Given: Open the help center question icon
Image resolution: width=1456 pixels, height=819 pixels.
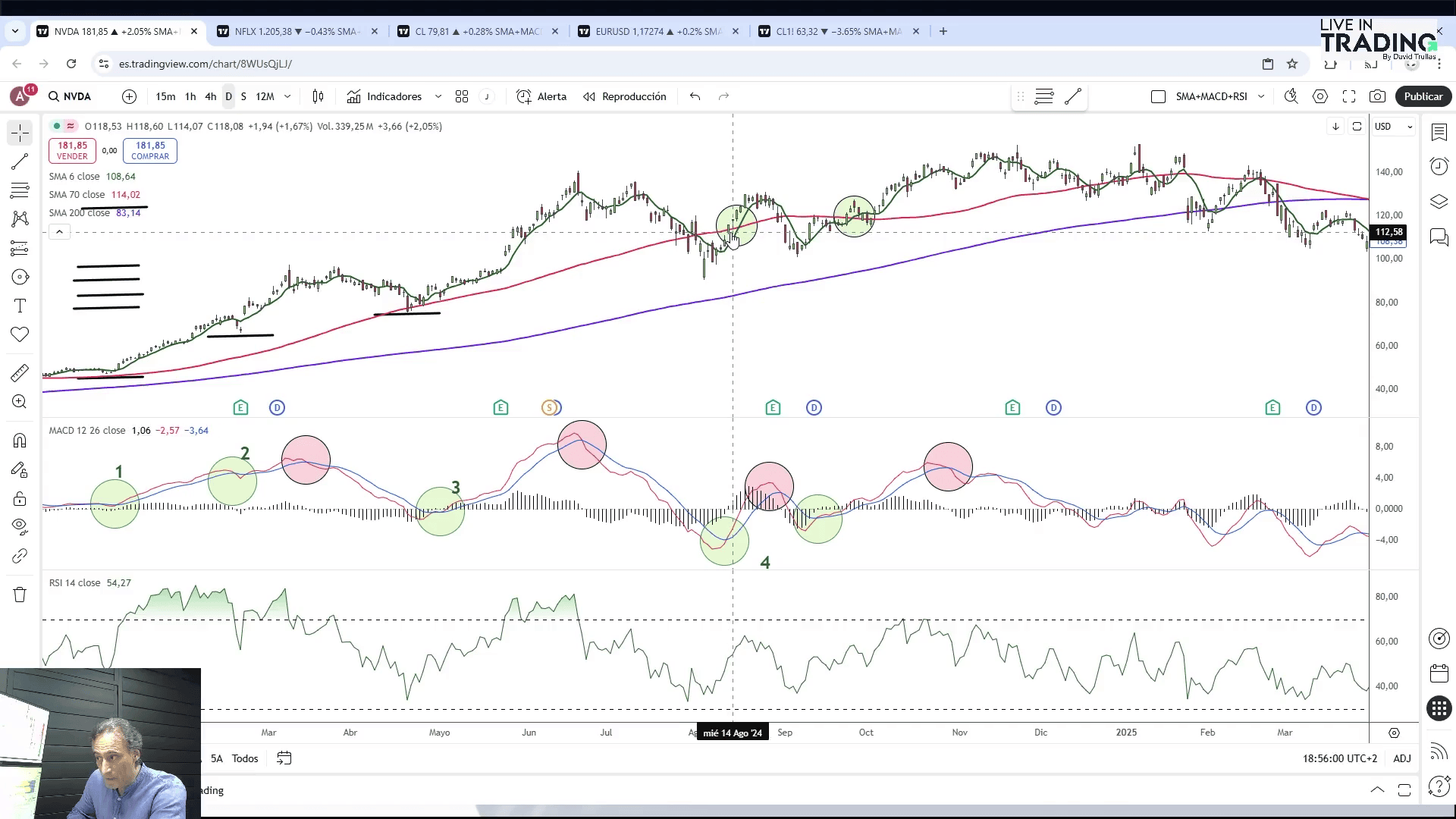Looking at the screenshot, I should click(1439, 786).
